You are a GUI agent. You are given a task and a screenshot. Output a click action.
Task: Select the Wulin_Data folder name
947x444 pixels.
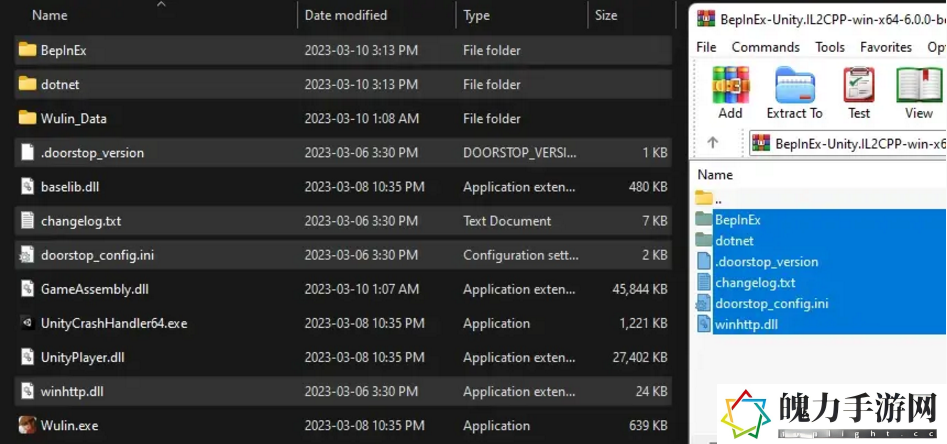click(x=74, y=118)
